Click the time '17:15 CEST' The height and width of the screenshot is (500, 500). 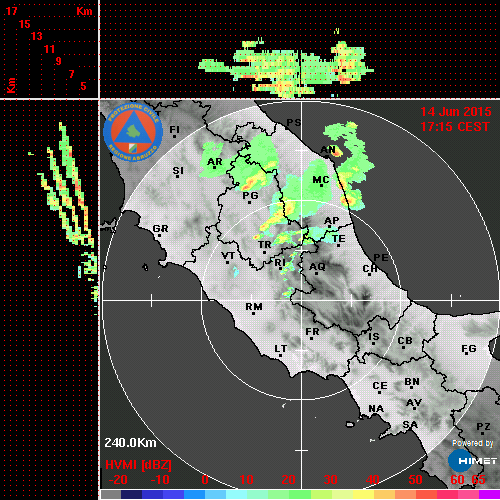pyautogui.click(x=455, y=127)
